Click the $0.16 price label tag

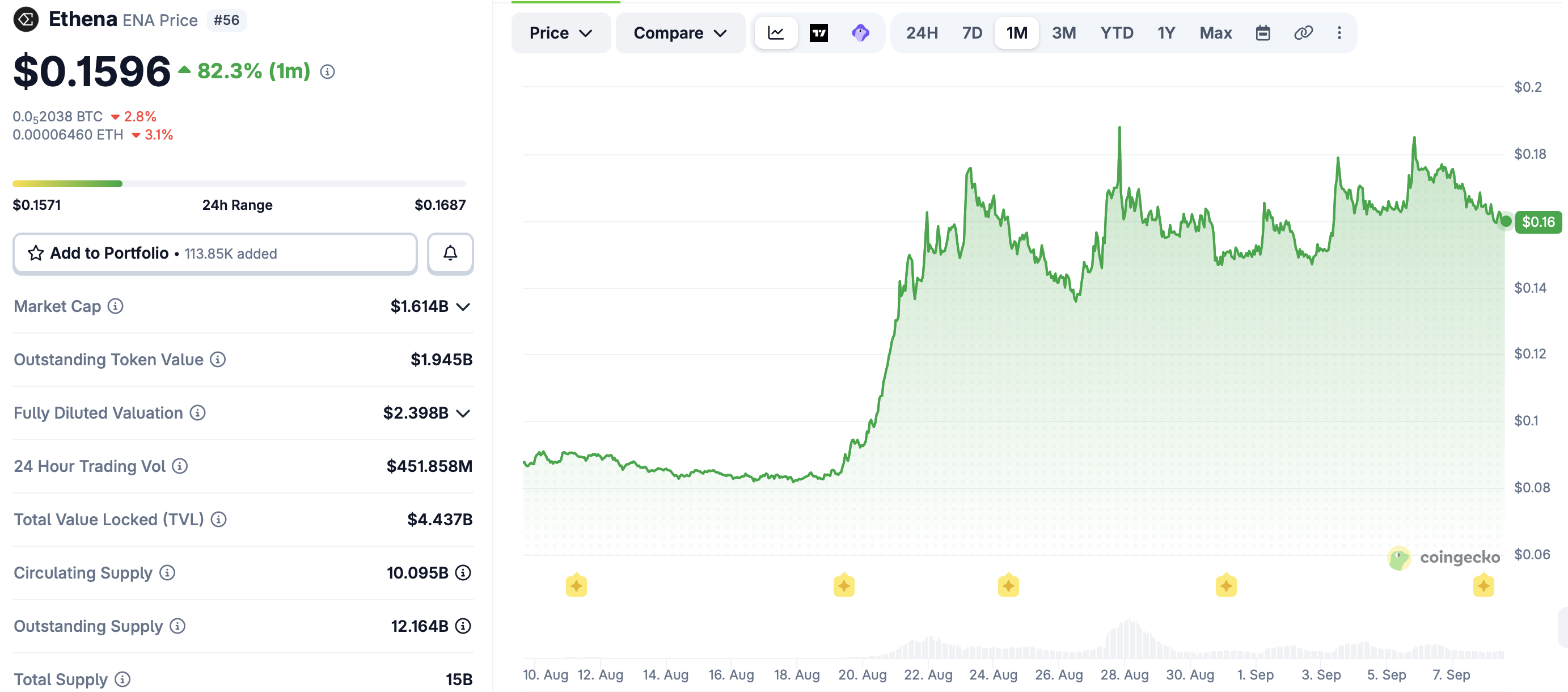pyautogui.click(x=1538, y=222)
